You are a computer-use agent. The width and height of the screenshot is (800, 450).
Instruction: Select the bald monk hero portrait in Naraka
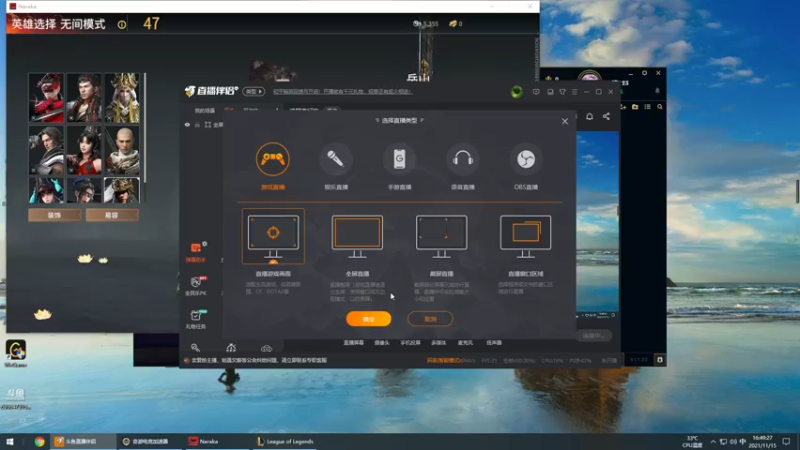pyautogui.click(x=122, y=151)
